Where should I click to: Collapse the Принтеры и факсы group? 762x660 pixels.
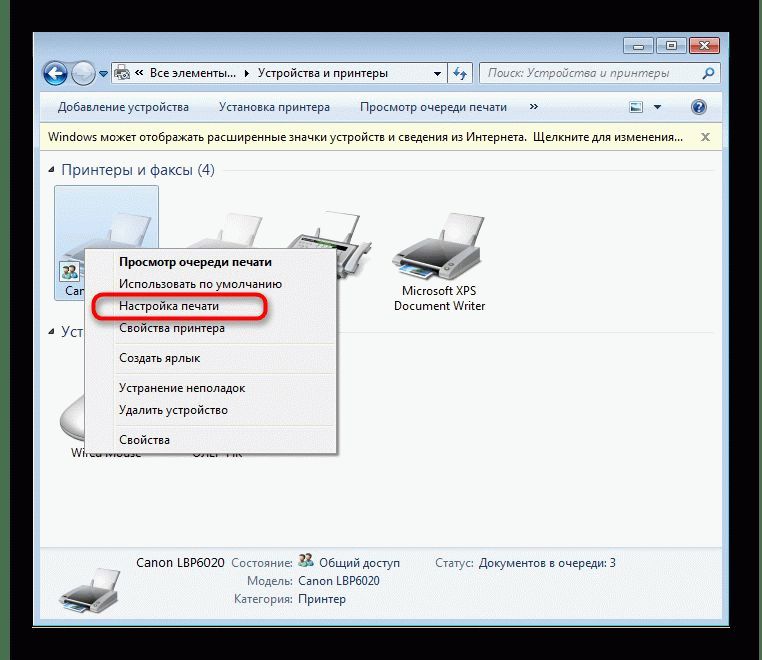point(52,171)
